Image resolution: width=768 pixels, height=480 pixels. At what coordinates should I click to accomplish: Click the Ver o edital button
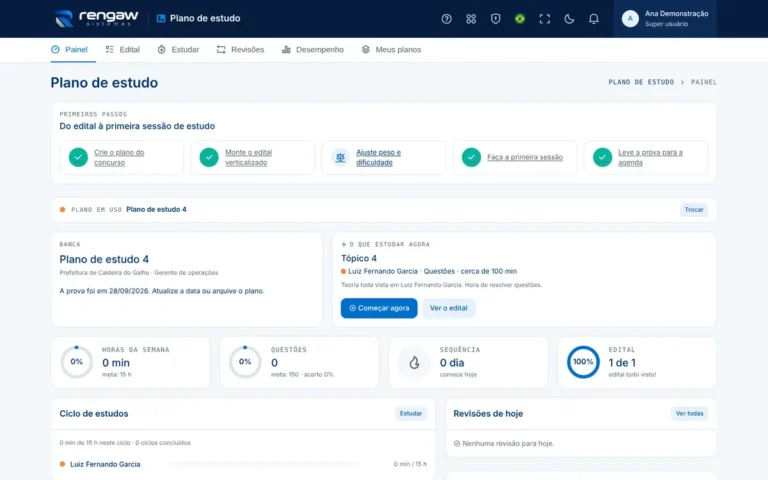point(448,308)
